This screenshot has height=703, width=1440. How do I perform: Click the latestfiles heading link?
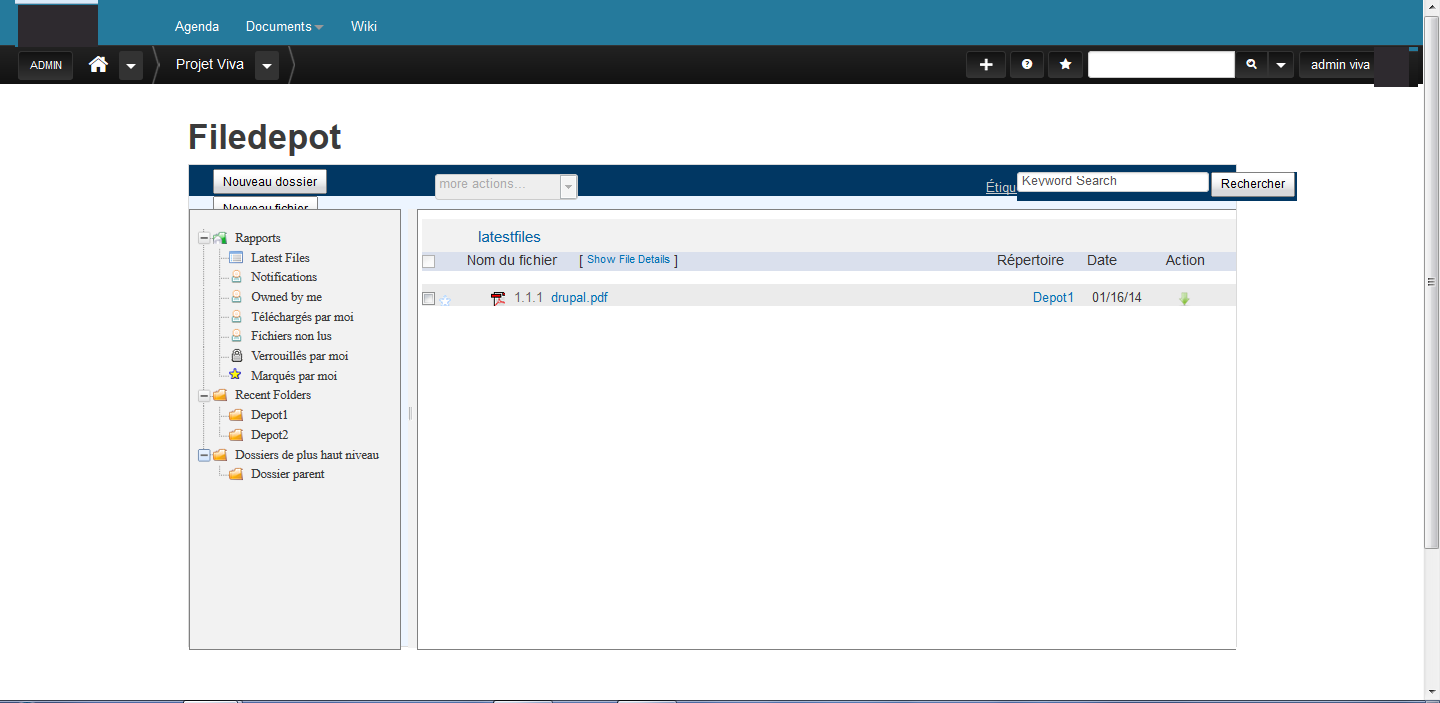(509, 237)
